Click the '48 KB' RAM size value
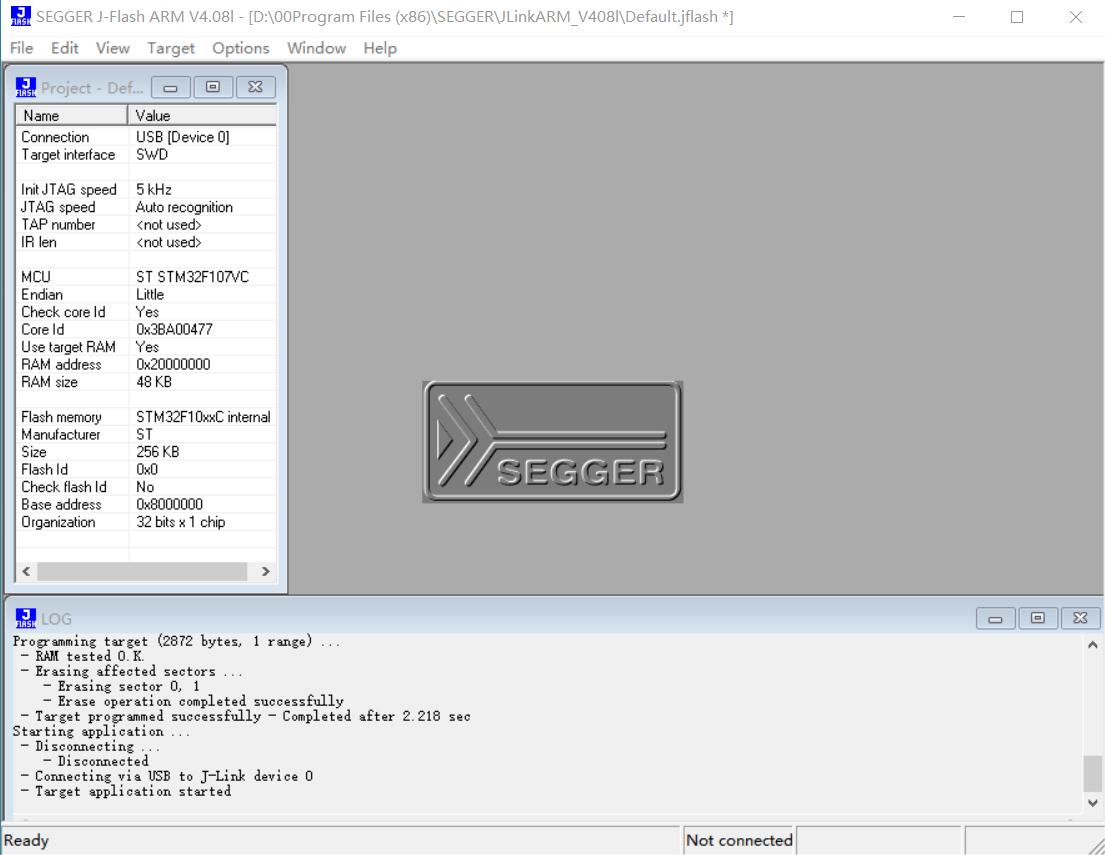This screenshot has width=1105, height=855. pyautogui.click(x=154, y=382)
